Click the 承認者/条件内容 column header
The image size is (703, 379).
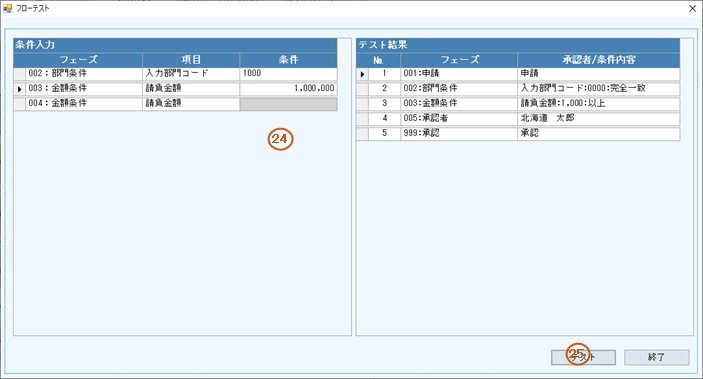pos(599,60)
